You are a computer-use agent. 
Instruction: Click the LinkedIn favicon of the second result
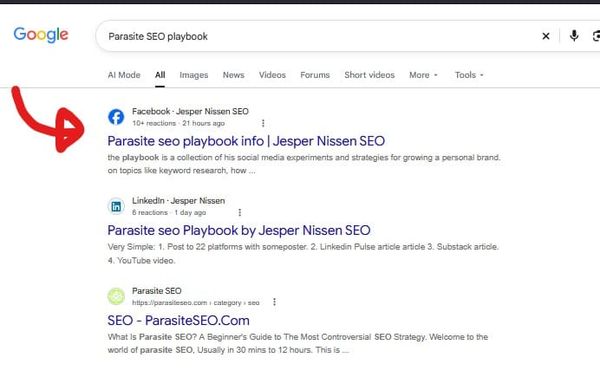pyautogui.click(x=116, y=207)
